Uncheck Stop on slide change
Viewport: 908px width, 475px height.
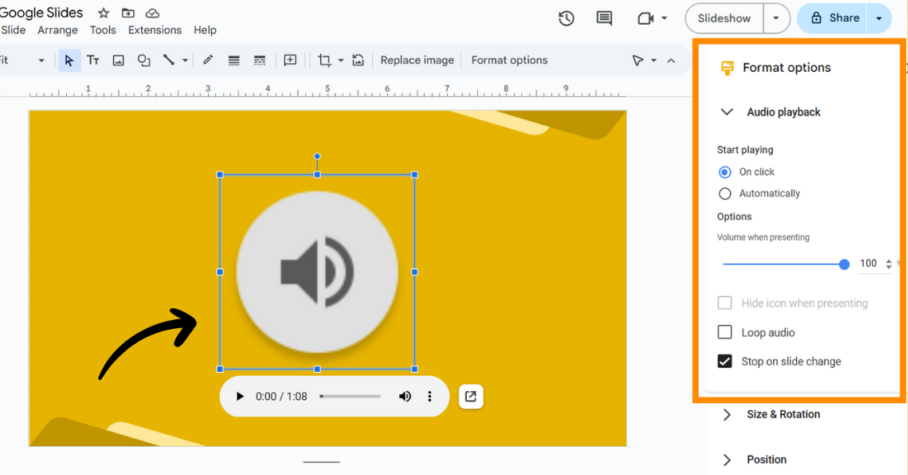[x=724, y=361]
